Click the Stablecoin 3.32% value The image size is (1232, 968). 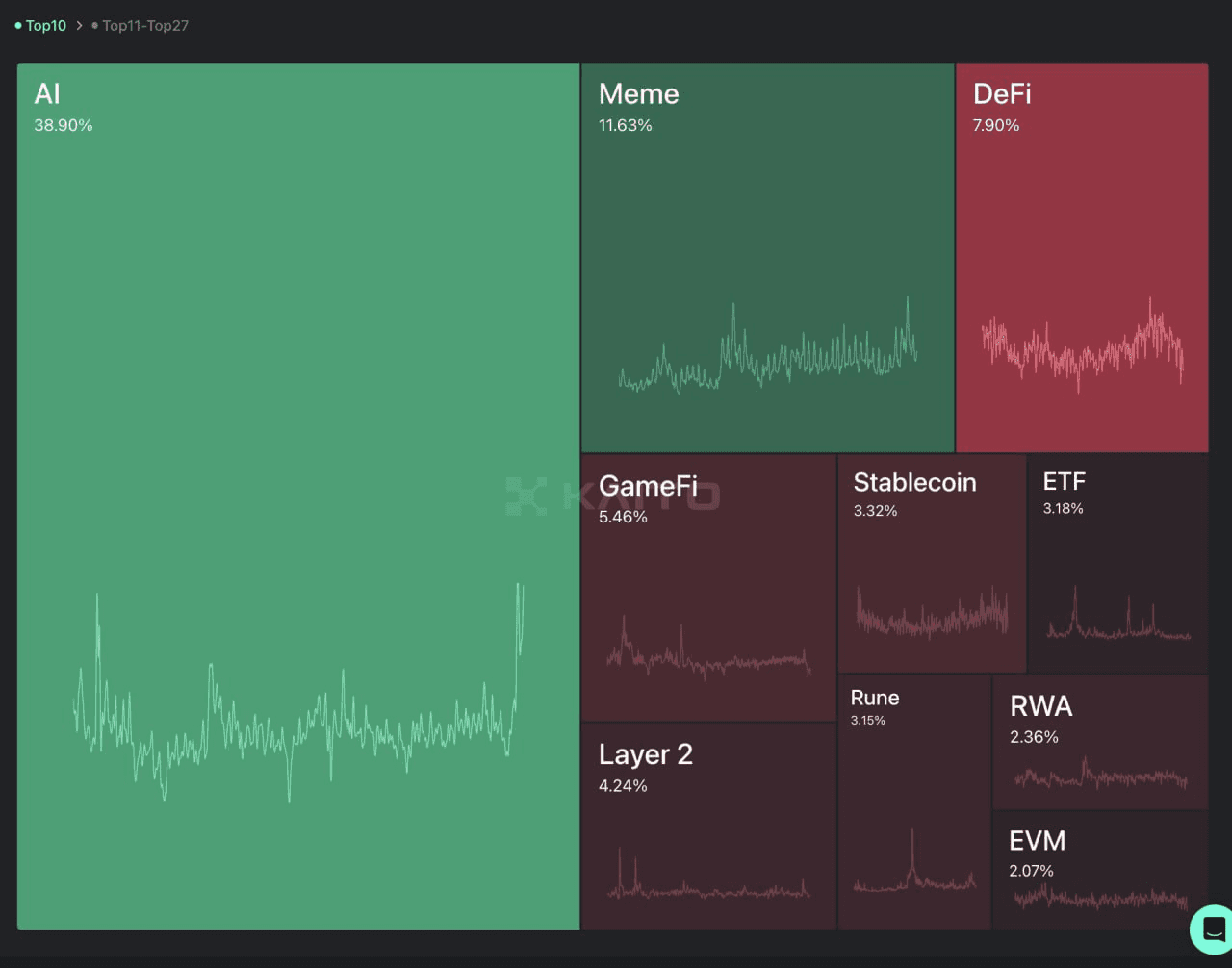pyautogui.click(x=875, y=511)
